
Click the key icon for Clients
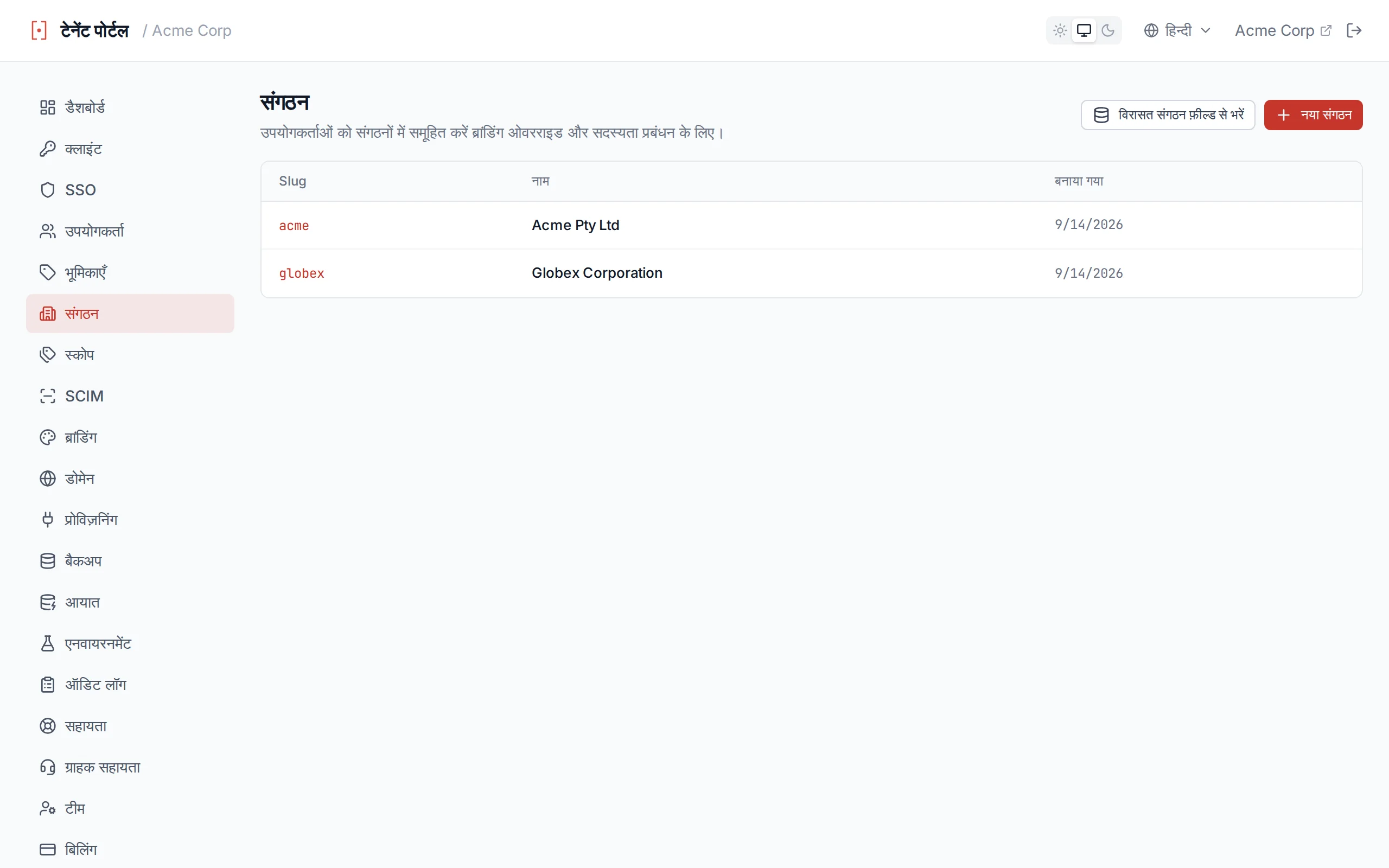(48, 149)
